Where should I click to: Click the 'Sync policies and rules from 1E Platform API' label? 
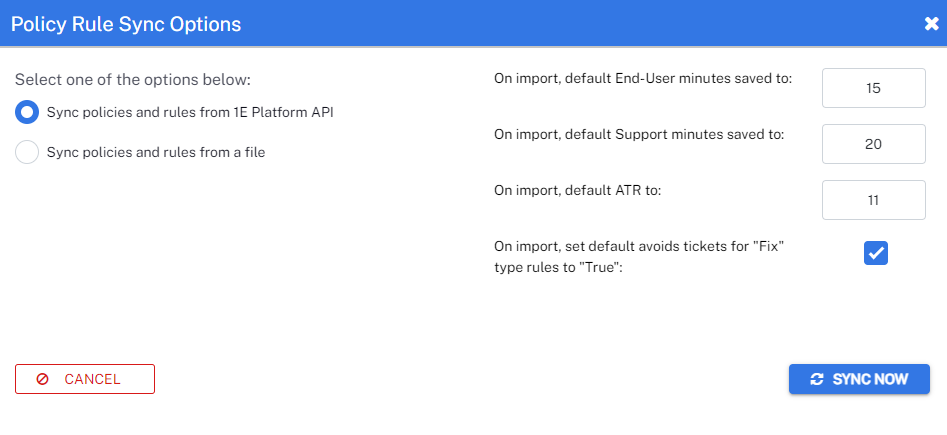coord(190,112)
